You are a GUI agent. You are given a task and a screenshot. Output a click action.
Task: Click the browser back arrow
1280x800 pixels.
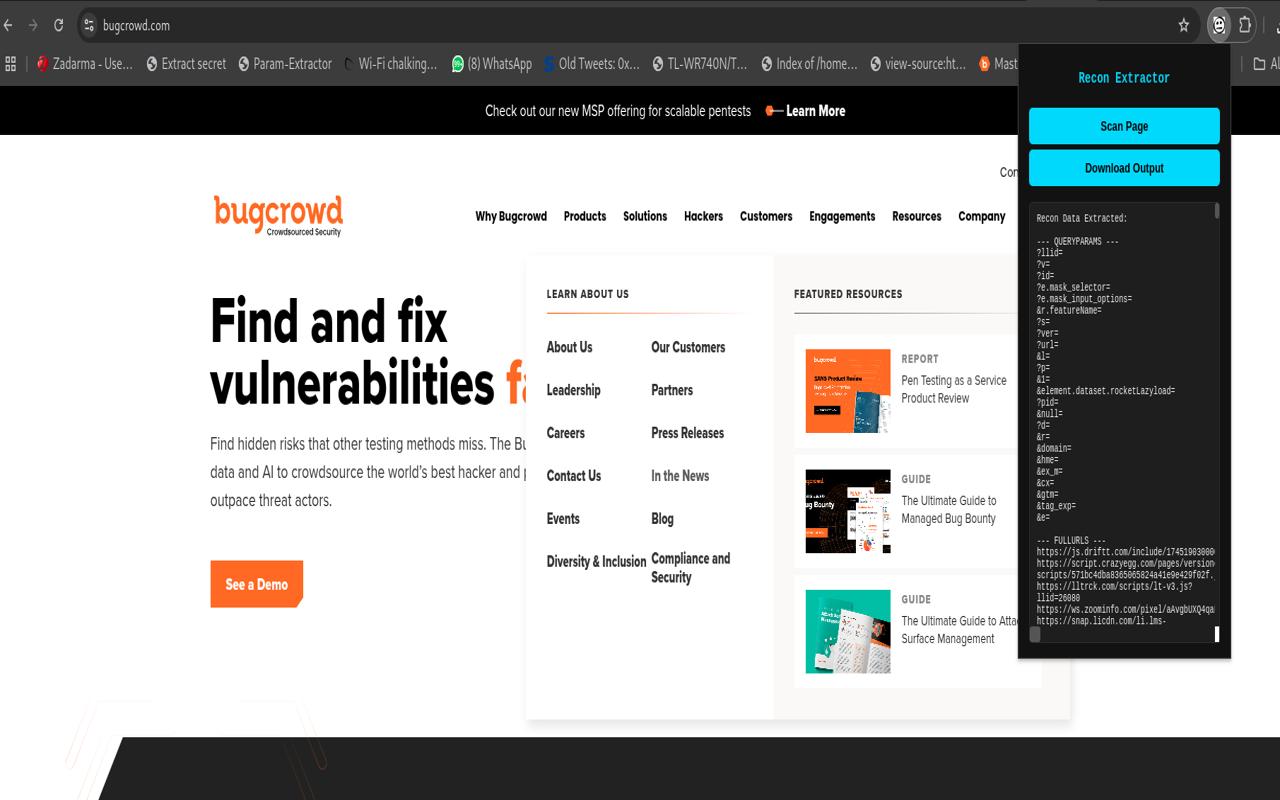click(9, 25)
